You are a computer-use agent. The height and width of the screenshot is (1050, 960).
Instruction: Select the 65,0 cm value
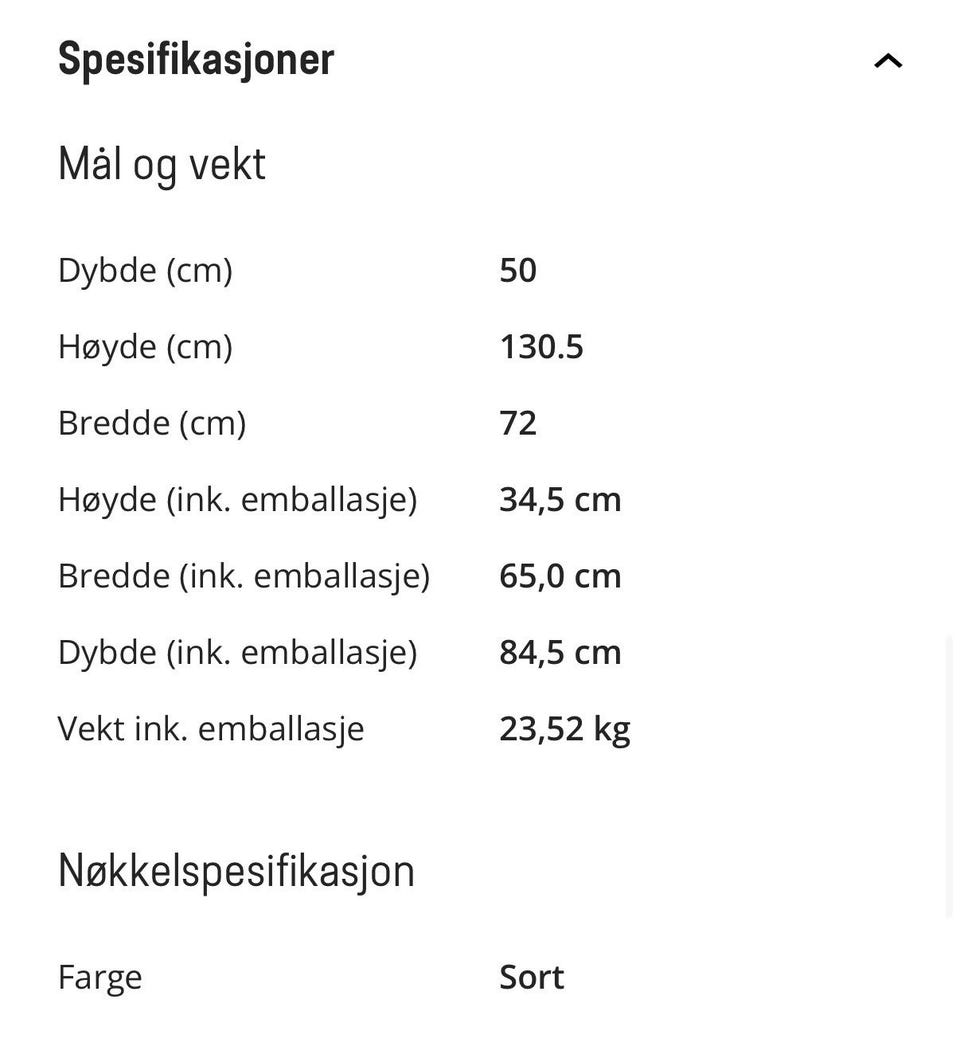click(560, 577)
